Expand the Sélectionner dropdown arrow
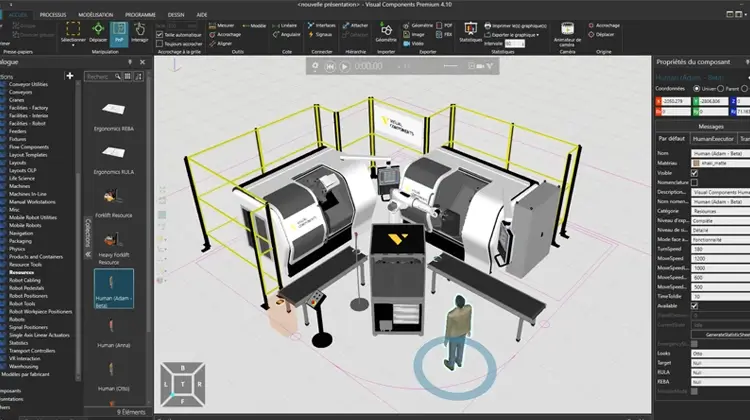The height and width of the screenshot is (420, 750). 73,45
